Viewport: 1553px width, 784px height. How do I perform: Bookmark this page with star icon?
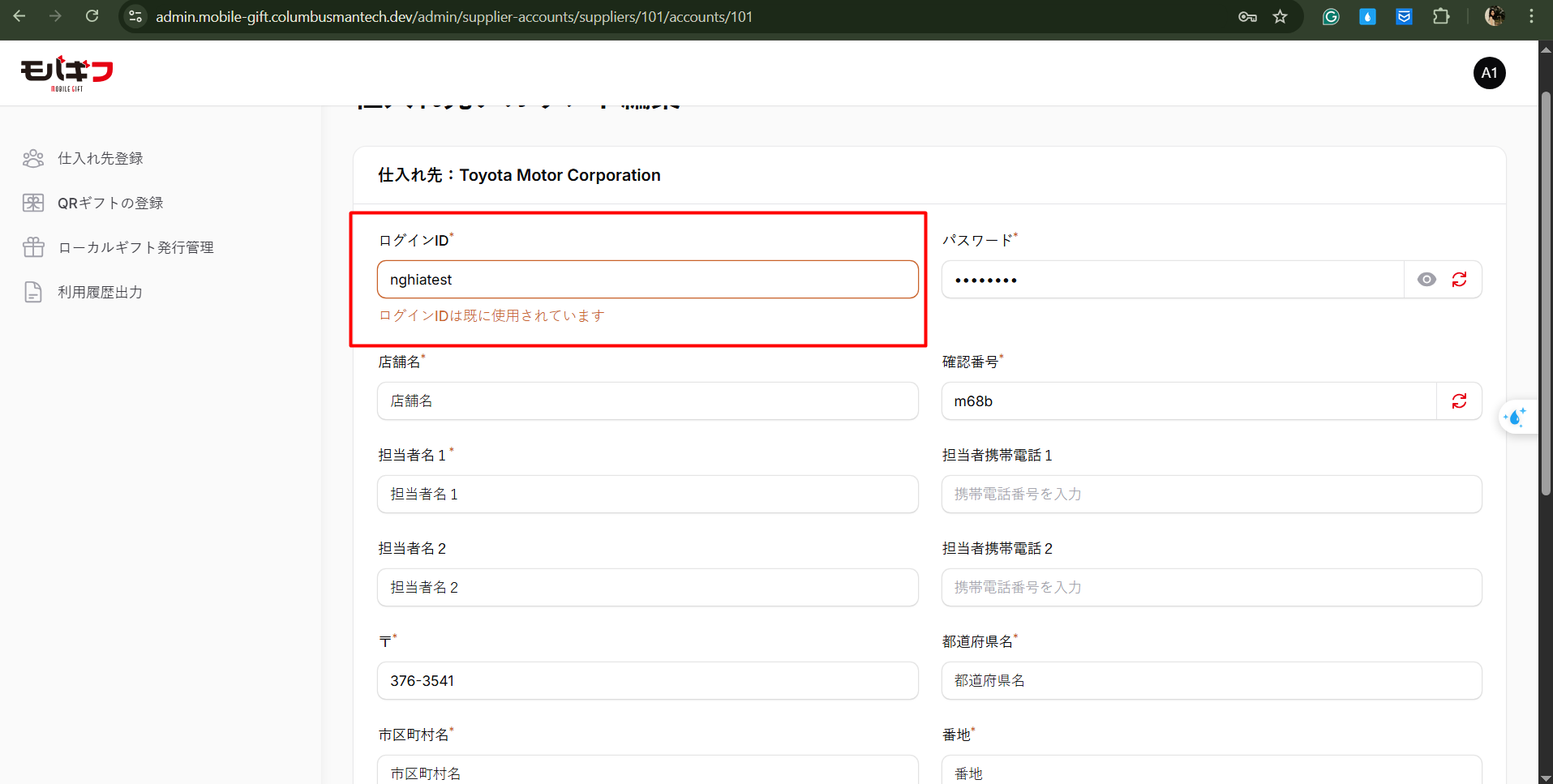pyautogui.click(x=1280, y=16)
